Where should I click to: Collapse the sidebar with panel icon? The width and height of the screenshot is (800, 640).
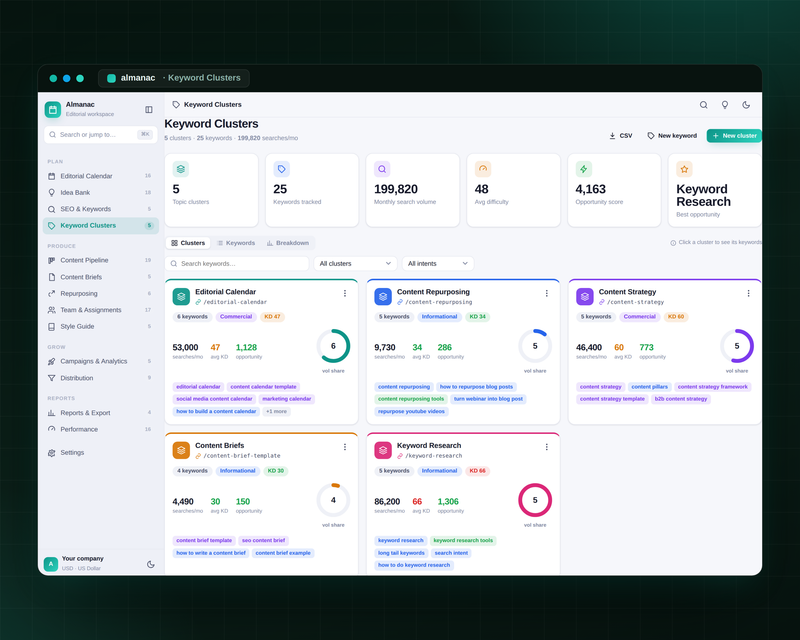(x=148, y=110)
